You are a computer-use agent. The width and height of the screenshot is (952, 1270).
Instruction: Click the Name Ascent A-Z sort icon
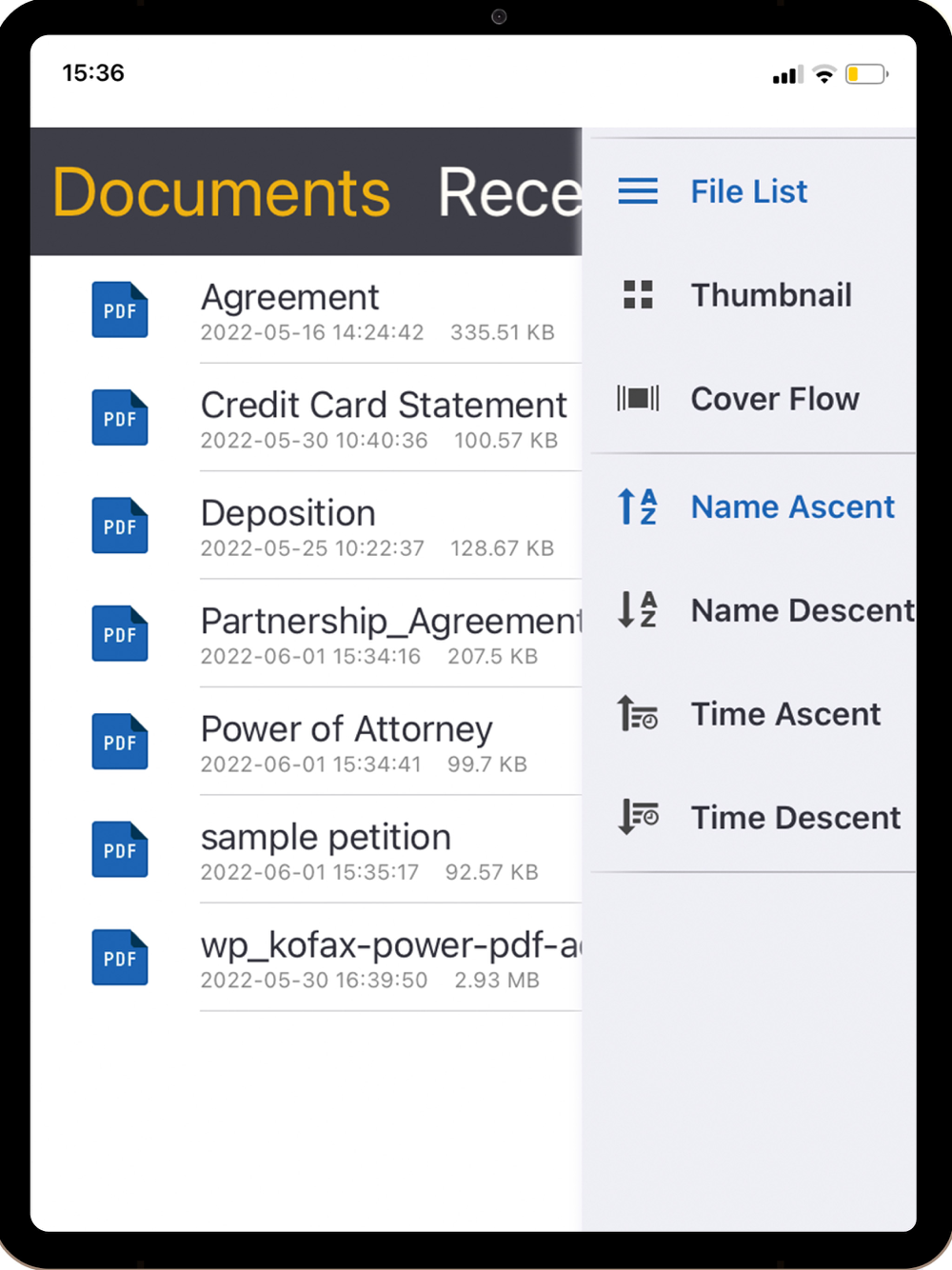coord(638,506)
